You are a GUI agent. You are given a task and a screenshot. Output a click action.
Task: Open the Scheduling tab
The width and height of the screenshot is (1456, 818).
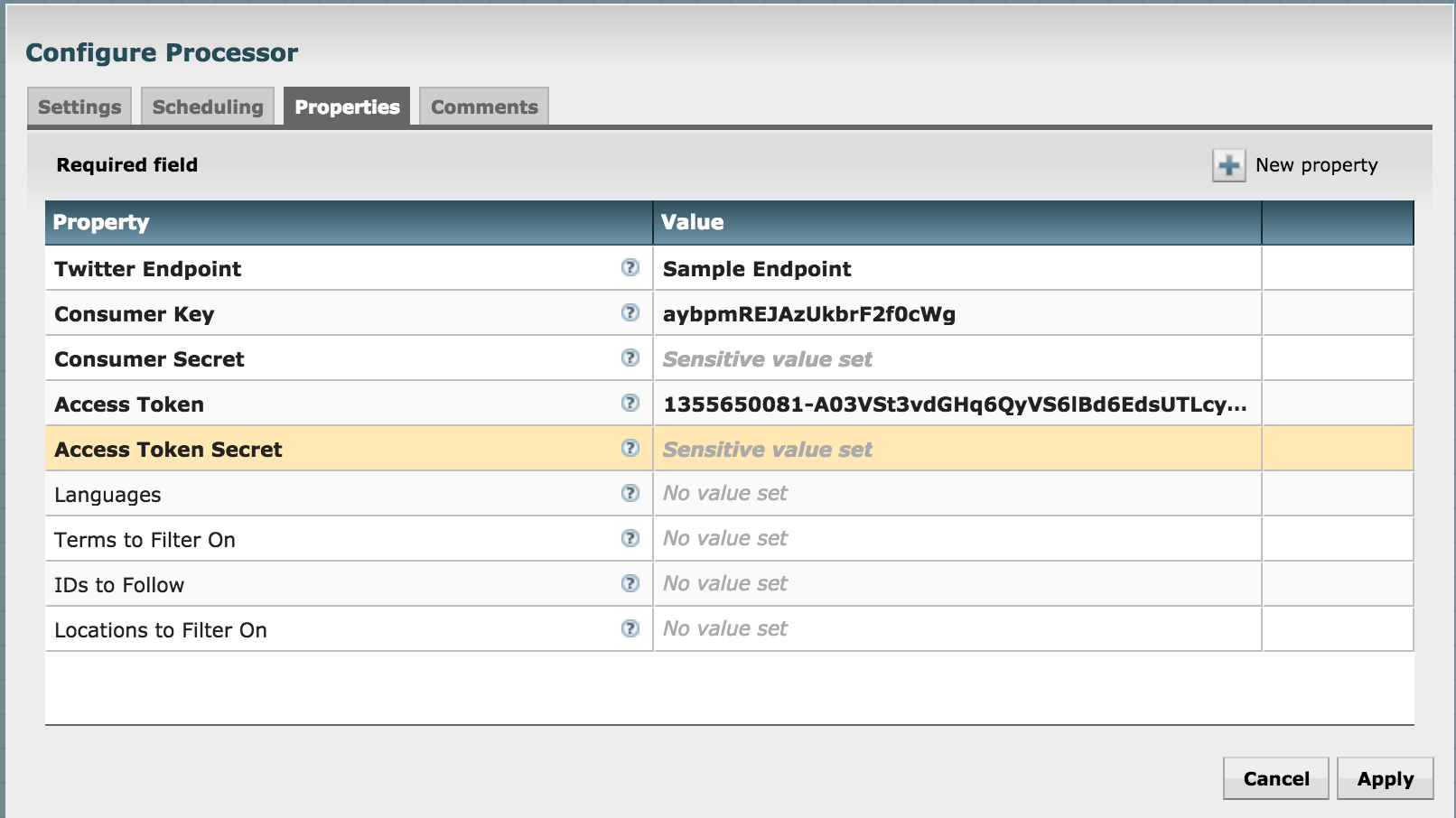pyautogui.click(x=207, y=106)
